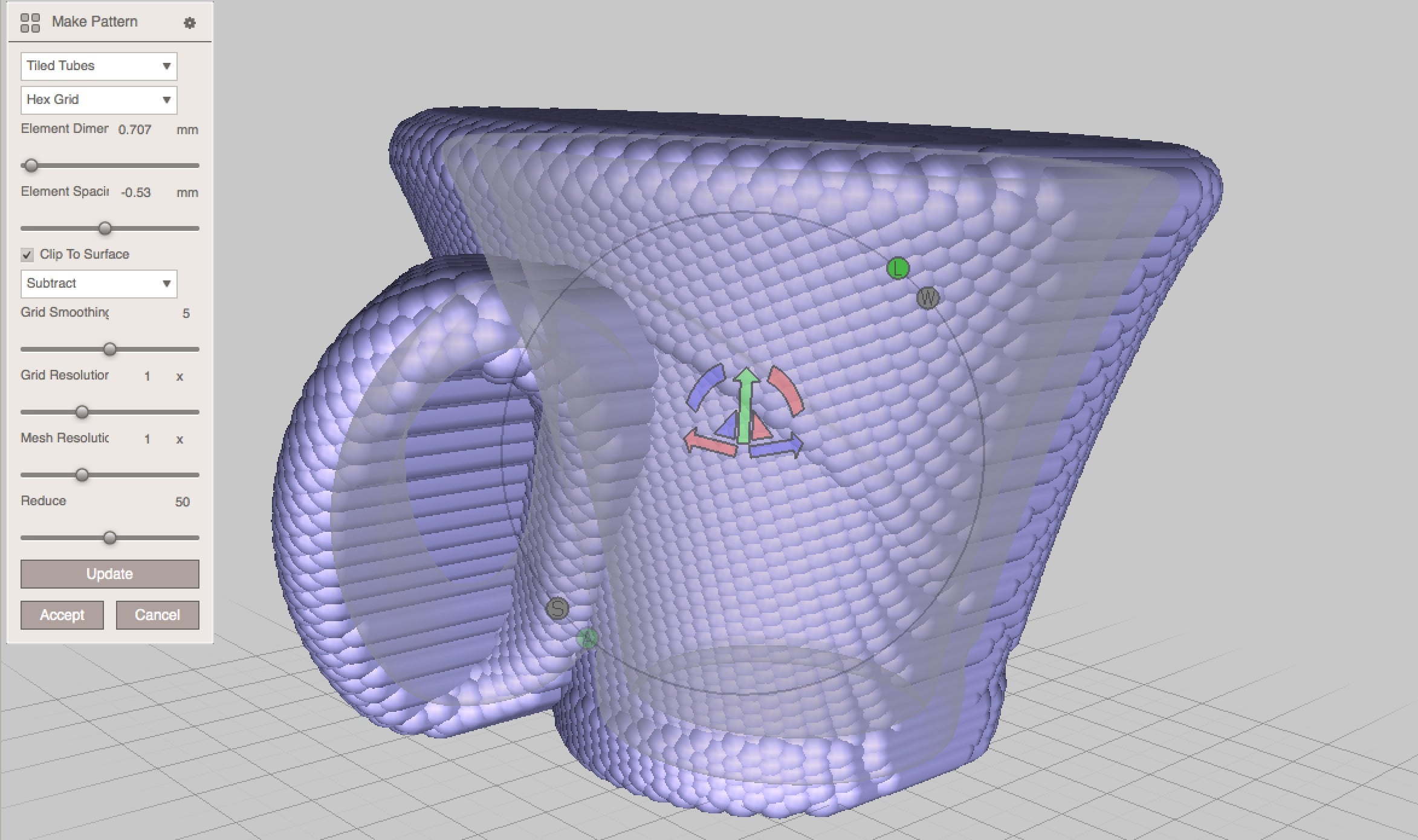1418x840 pixels.
Task: Click the Grid Smoothing slider handle
Action: pos(109,349)
